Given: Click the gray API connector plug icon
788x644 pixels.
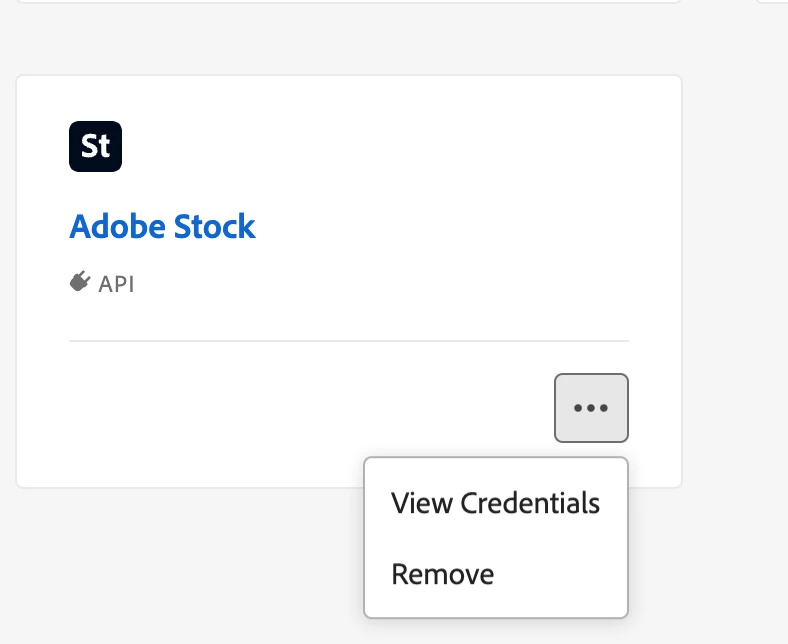Looking at the screenshot, I should pyautogui.click(x=80, y=283).
